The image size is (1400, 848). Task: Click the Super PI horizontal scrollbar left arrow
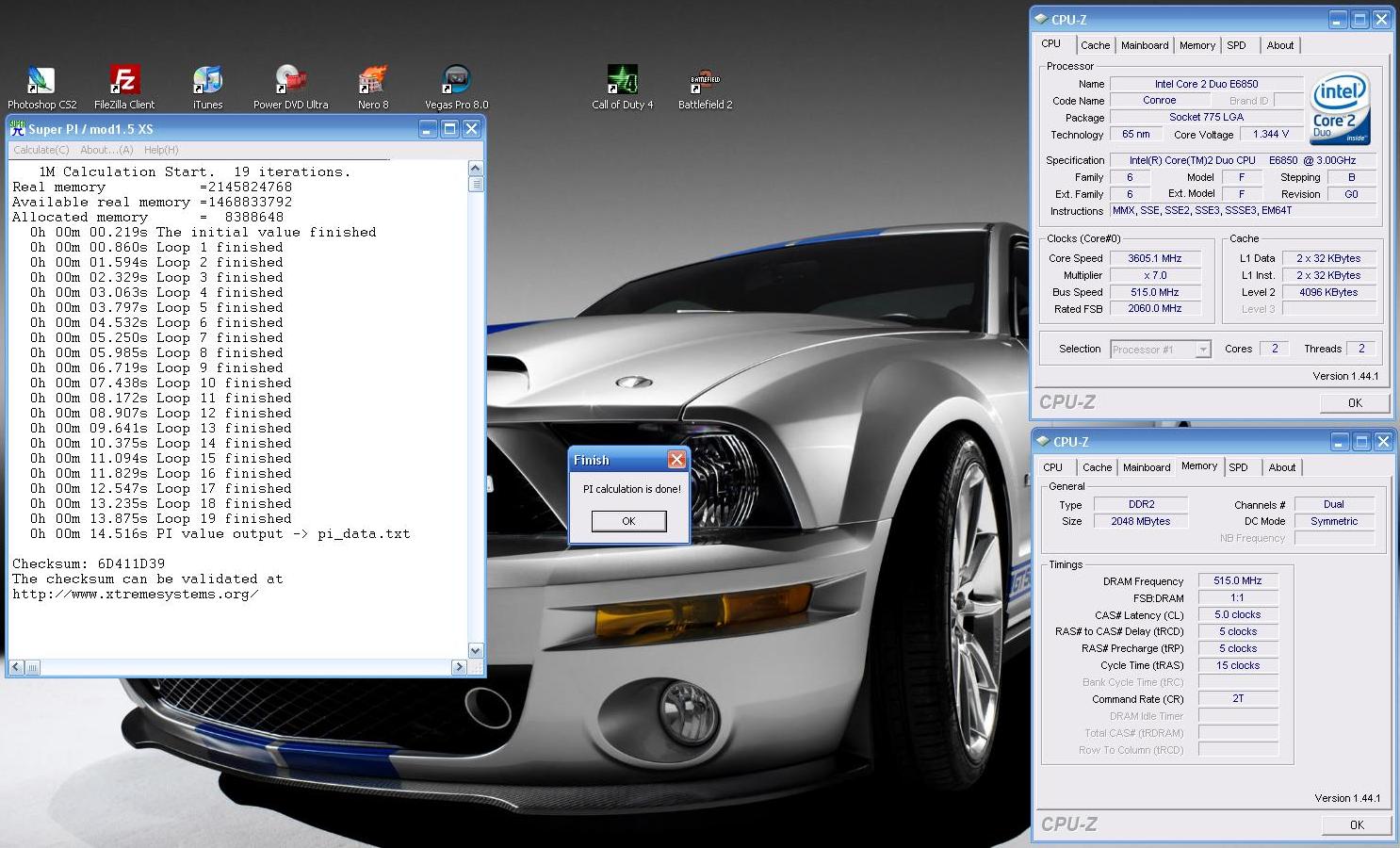click(15, 667)
